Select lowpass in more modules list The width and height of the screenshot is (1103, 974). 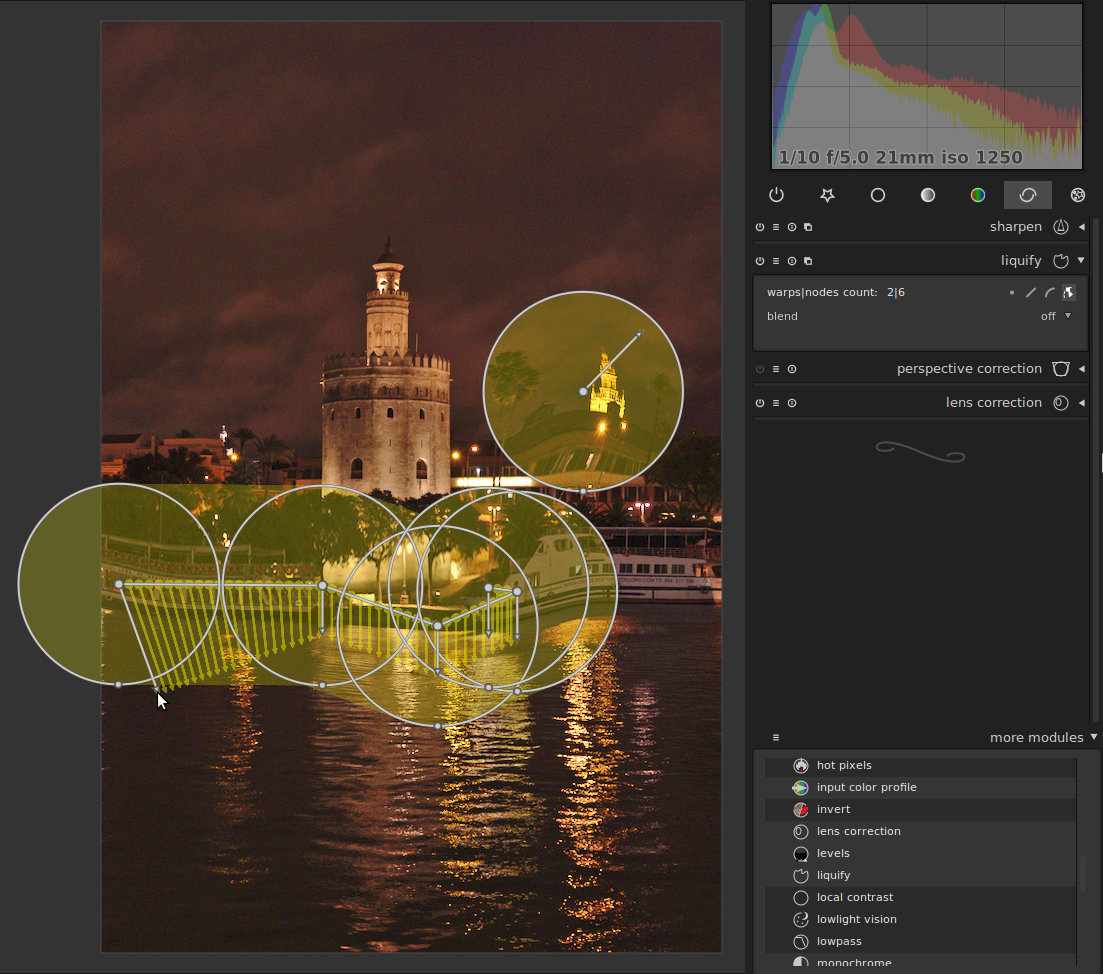point(920,942)
